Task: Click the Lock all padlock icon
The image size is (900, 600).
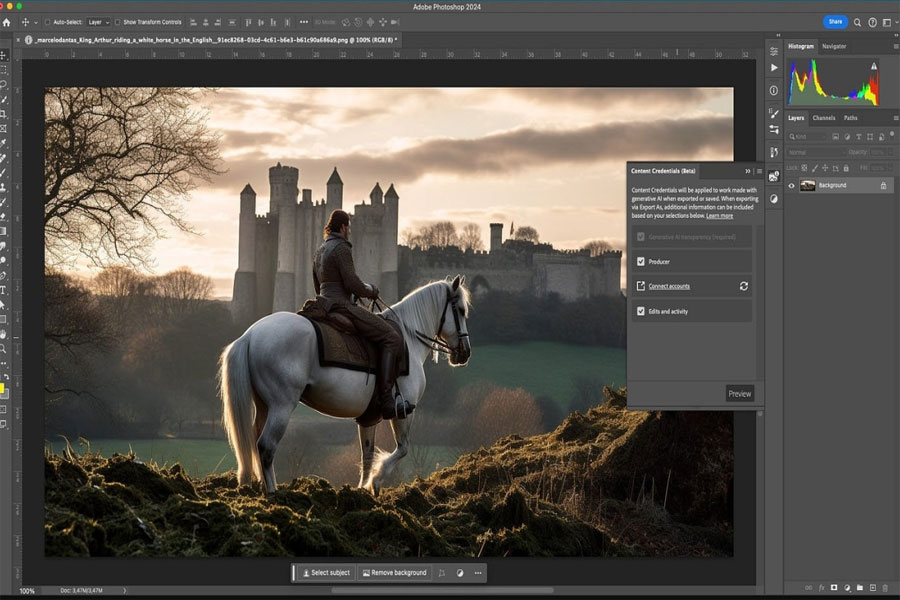Action: pos(845,168)
